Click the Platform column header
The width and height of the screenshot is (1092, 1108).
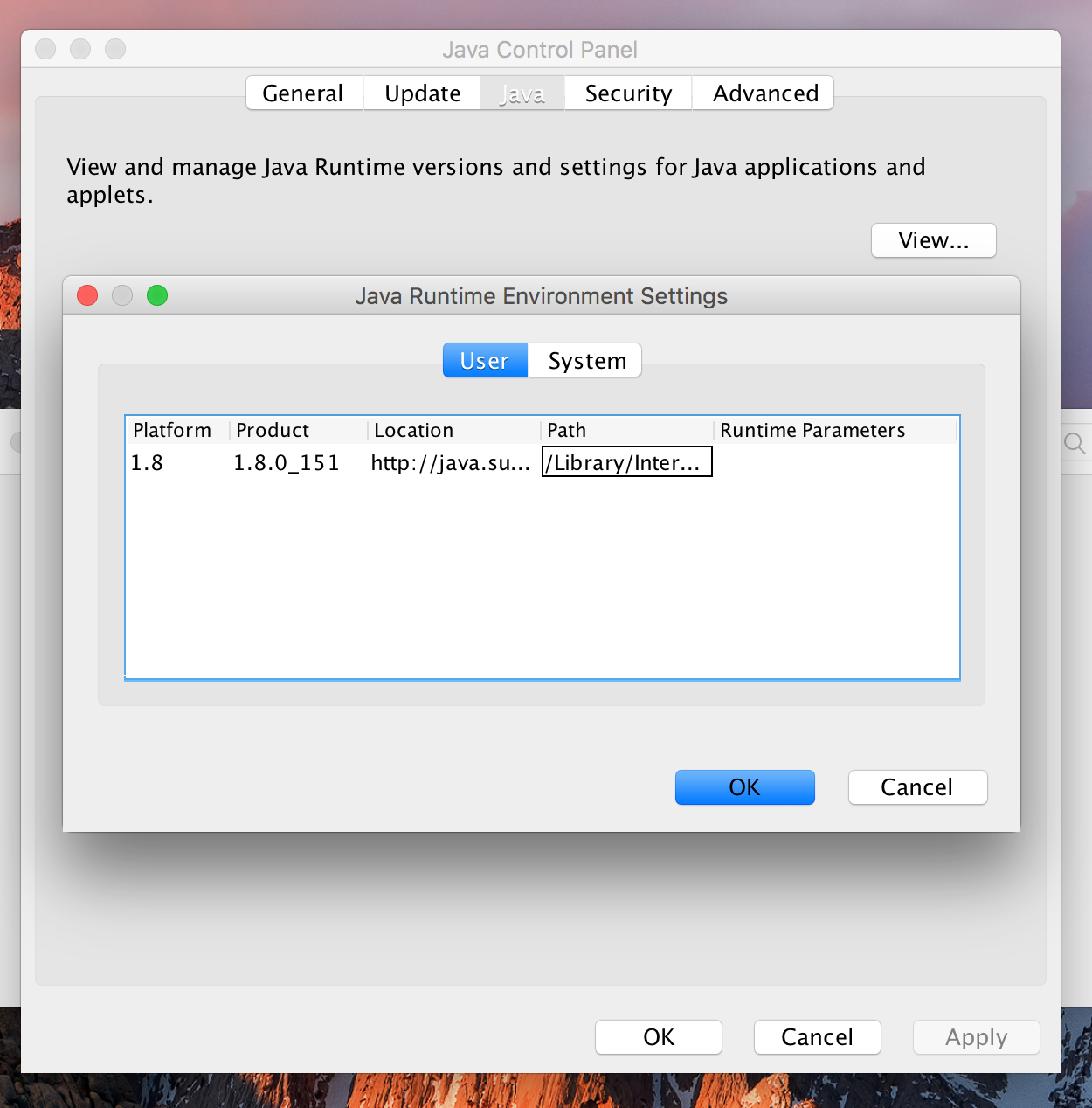pyautogui.click(x=173, y=430)
